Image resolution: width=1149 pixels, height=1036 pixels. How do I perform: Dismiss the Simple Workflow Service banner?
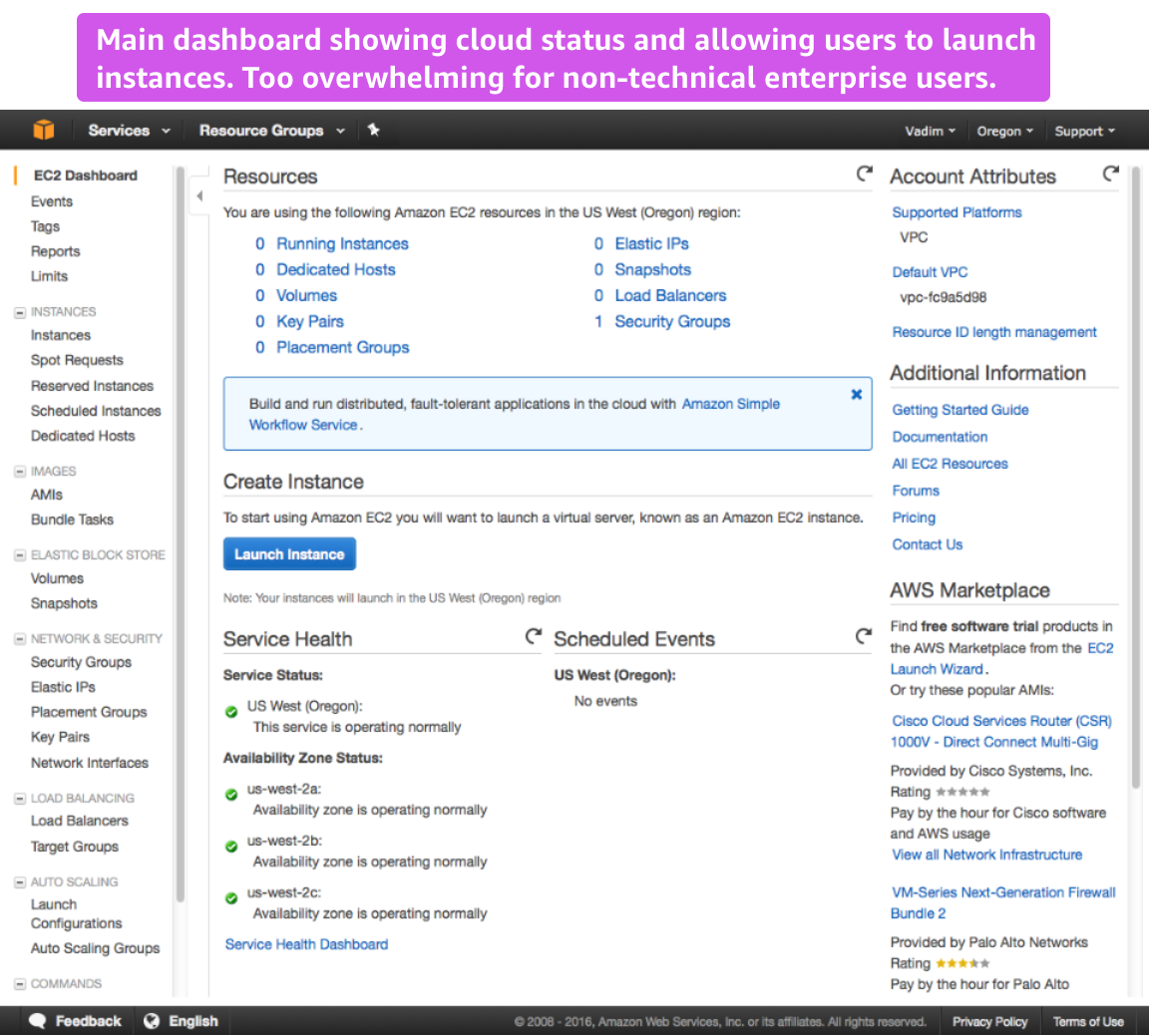pyautogui.click(x=856, y=394)
